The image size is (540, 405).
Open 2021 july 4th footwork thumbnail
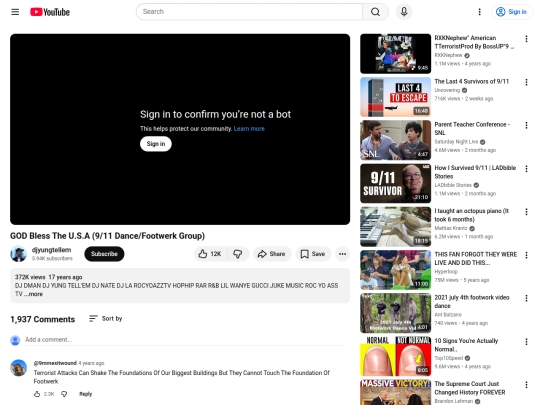395,313
